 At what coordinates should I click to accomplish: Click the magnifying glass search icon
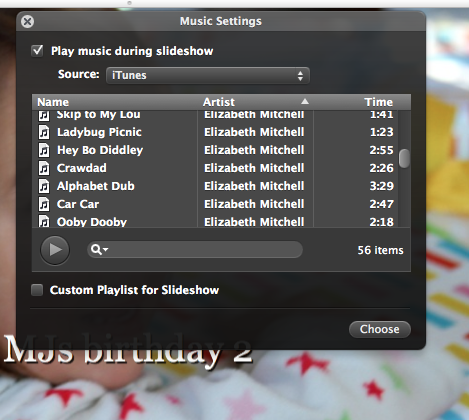click(x=96, y=249)
